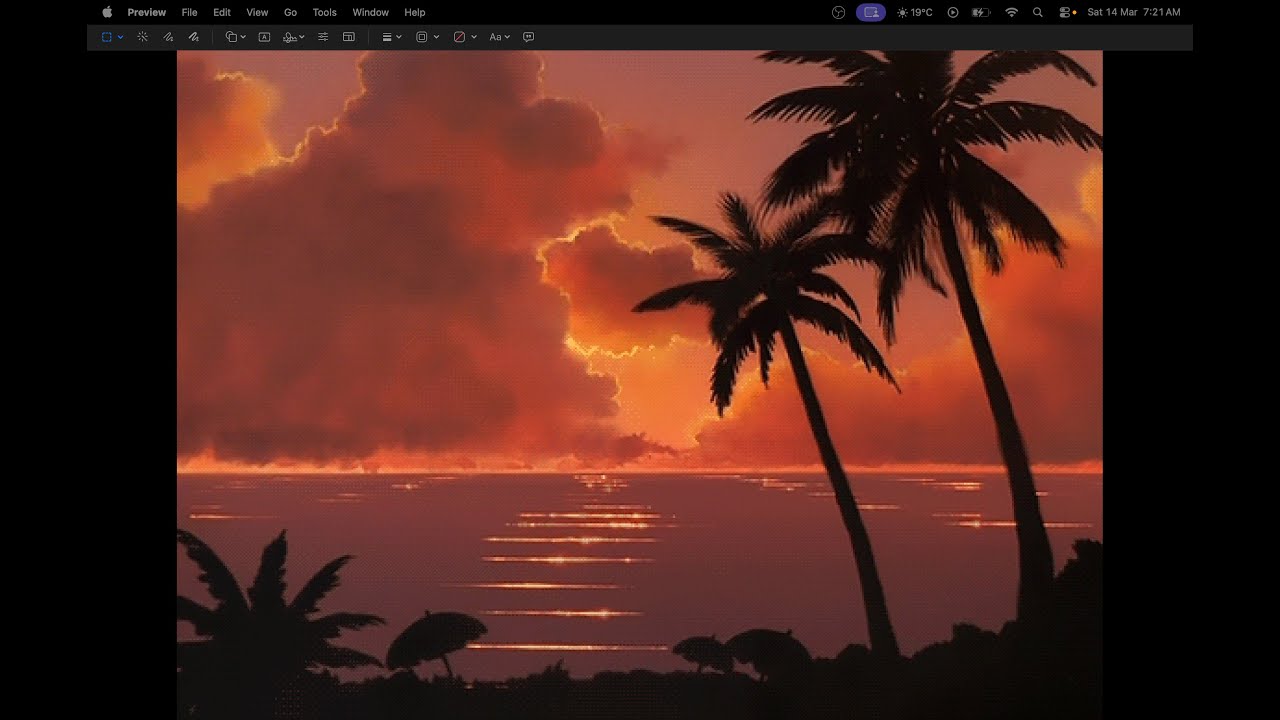
Task: Choose the Draw freehand tool
Action: pos(194,37)
